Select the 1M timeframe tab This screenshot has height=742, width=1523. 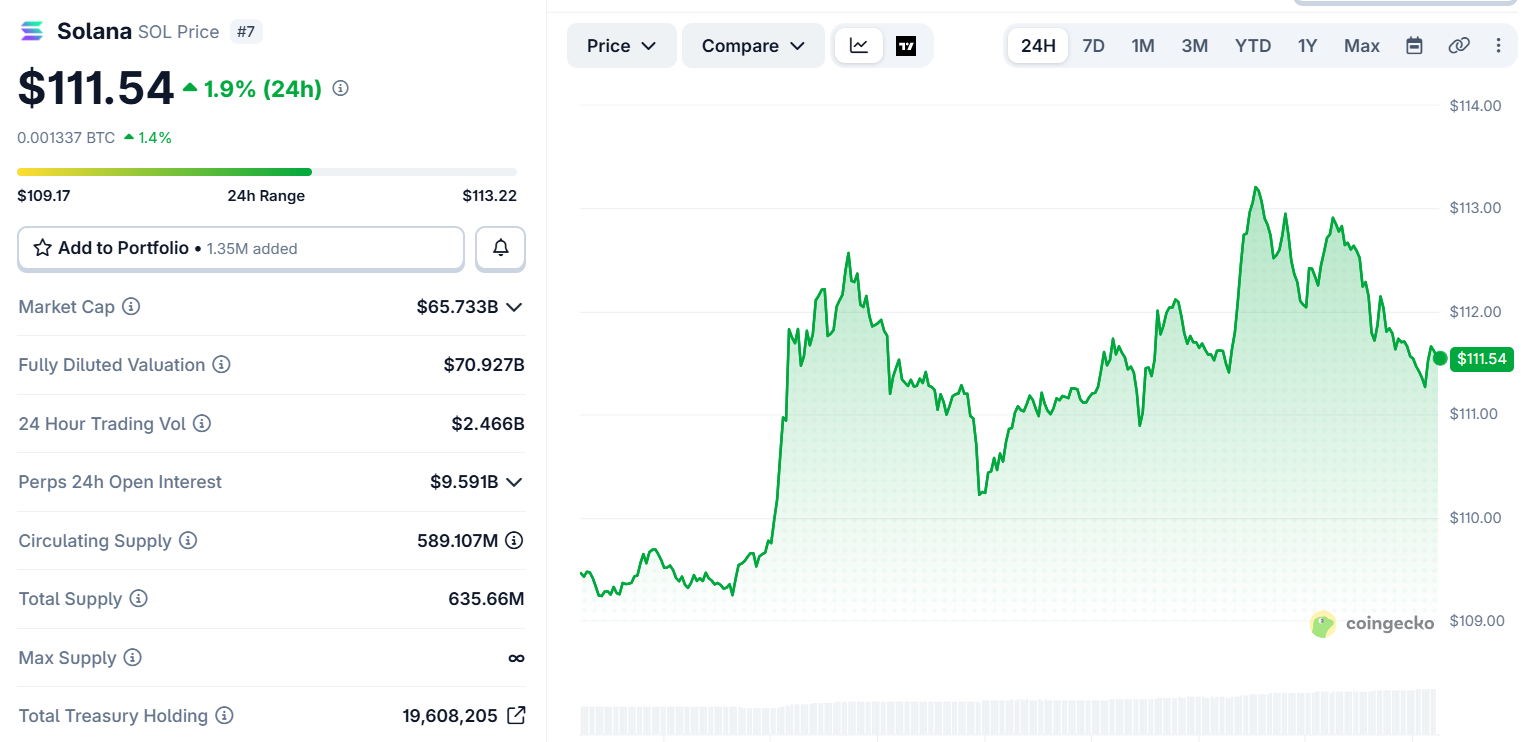pyautogui.click(x=1143, y=46)
